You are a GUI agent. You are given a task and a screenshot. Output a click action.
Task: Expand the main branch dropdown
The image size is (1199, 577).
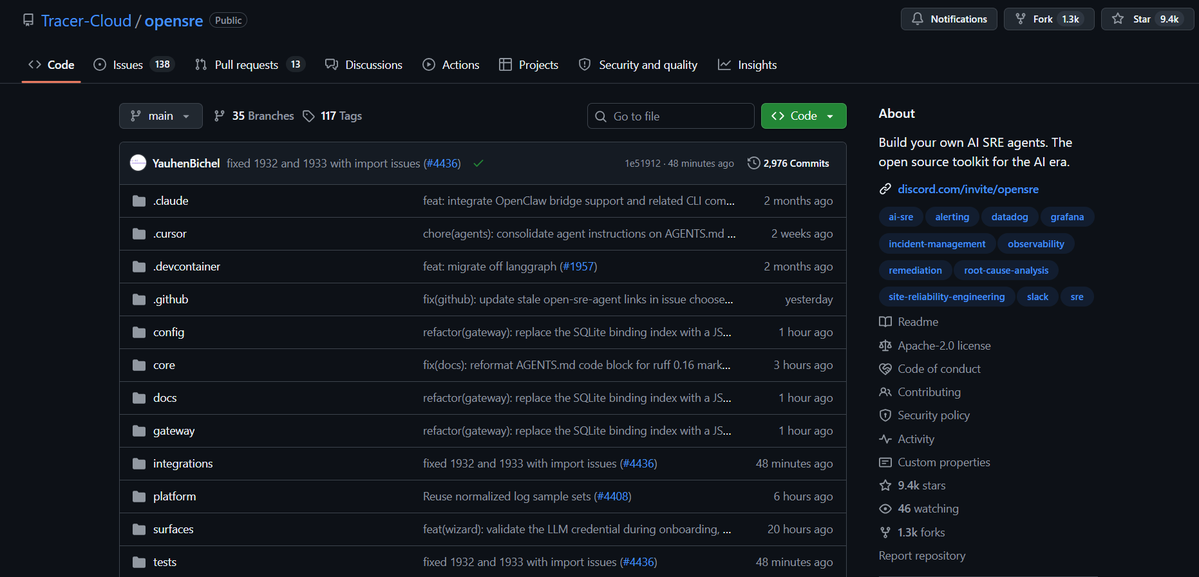(161, 116)
